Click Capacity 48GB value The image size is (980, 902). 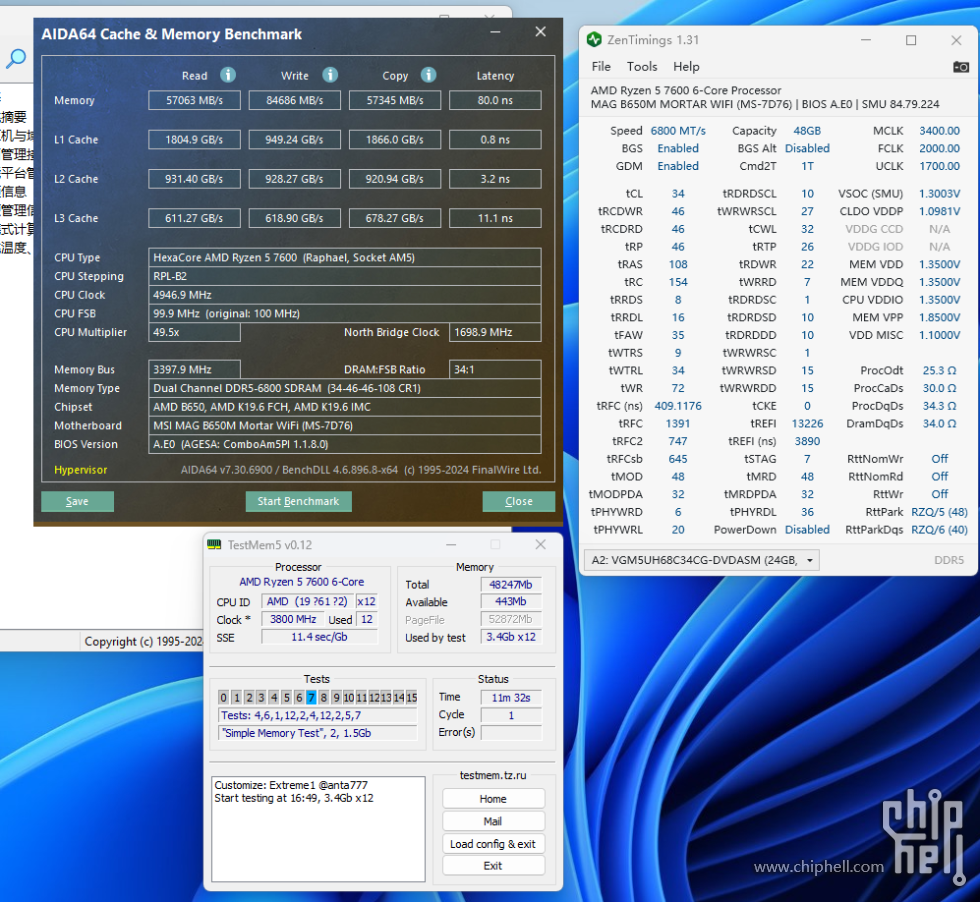(x=807, y=131)
